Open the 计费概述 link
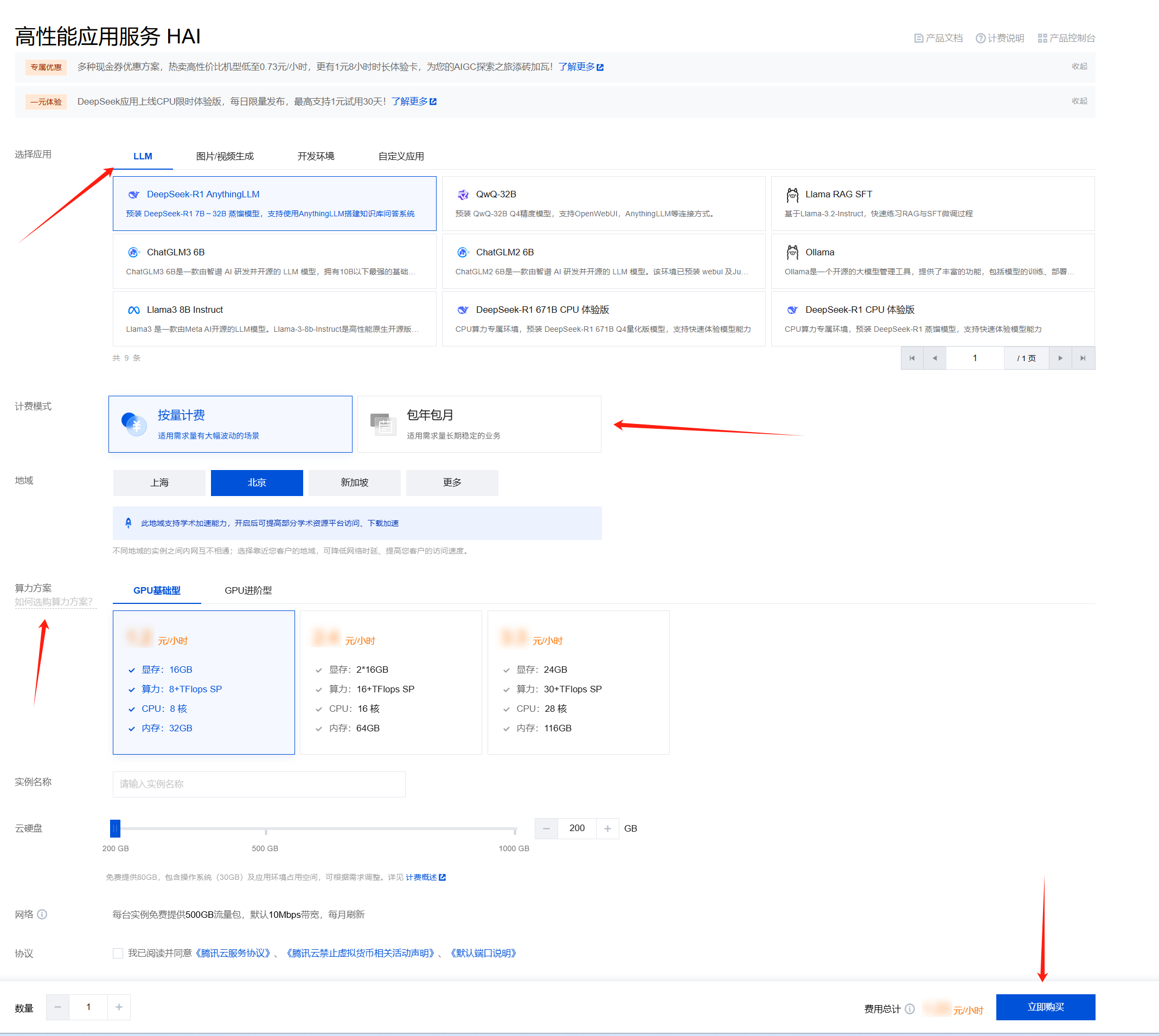 point(421,877)
